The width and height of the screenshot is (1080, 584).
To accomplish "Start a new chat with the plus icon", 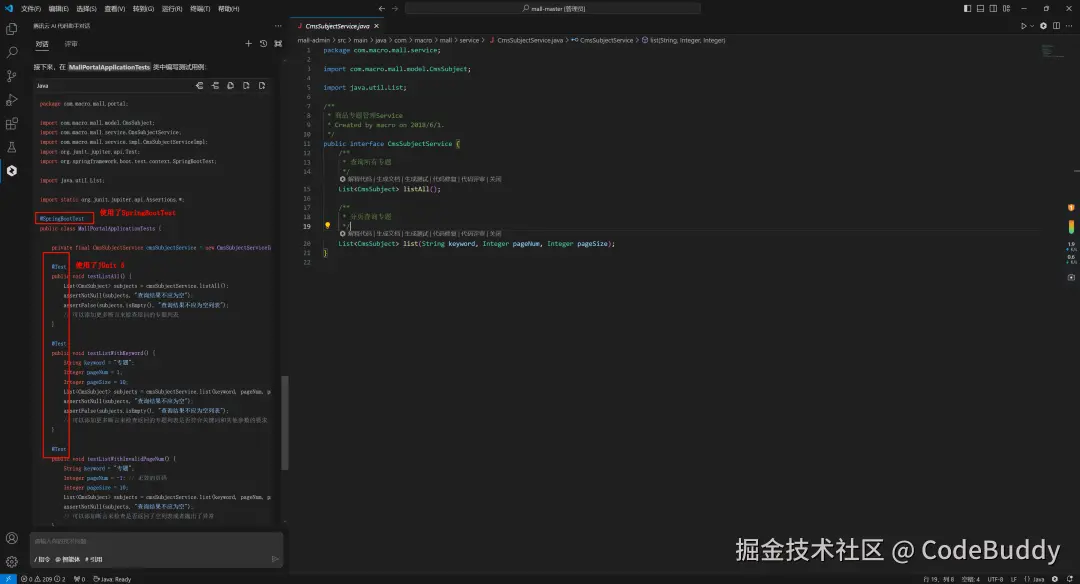I will coord(248,43).
